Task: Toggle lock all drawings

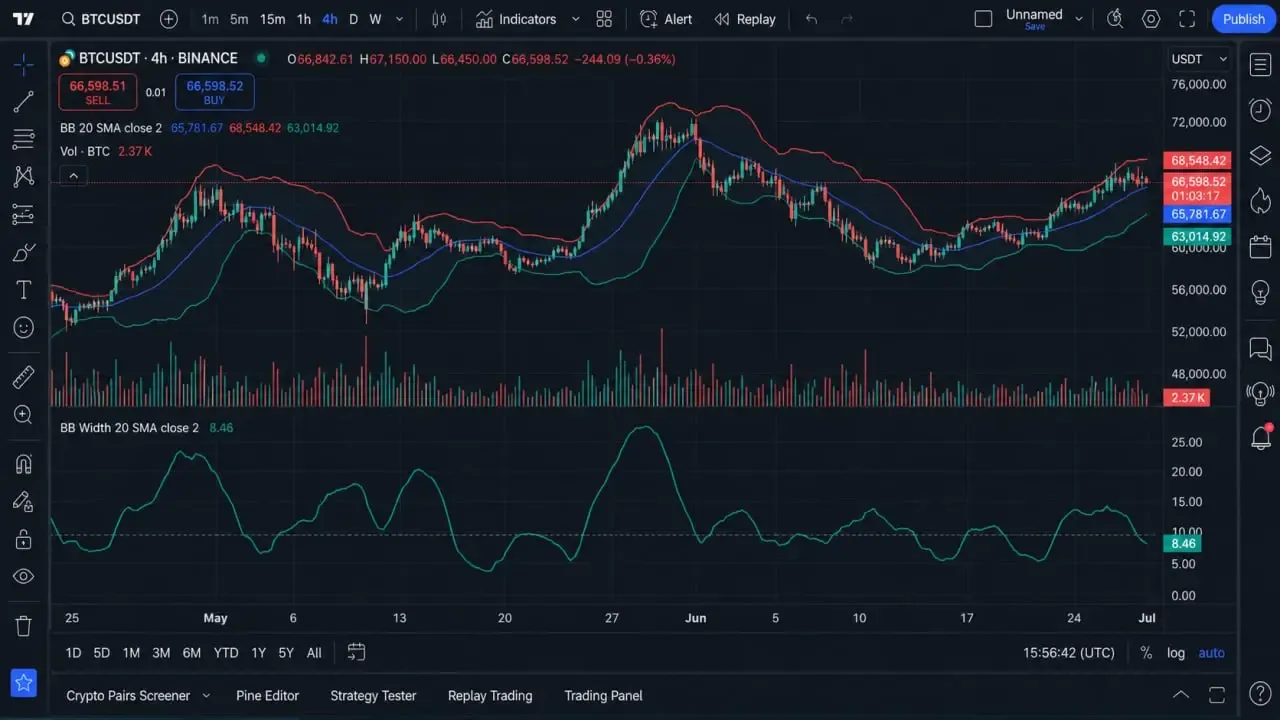Action: click(x=24, y=539)
